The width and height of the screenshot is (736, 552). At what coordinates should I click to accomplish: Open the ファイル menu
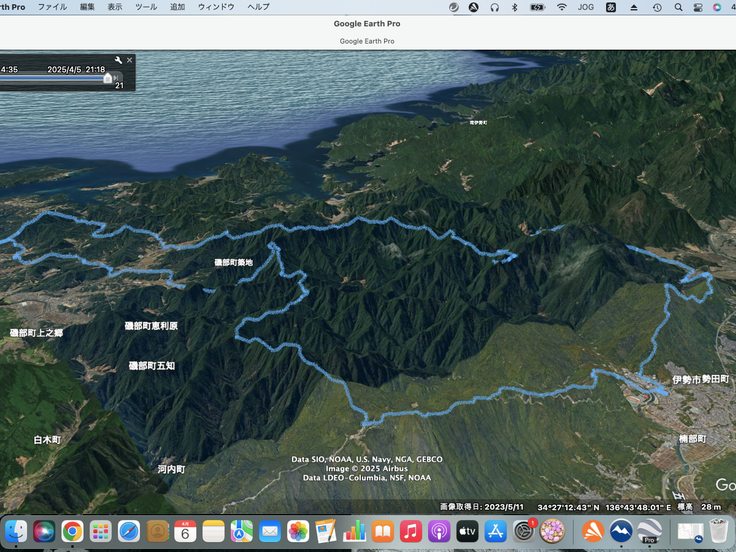coord(52,7)
